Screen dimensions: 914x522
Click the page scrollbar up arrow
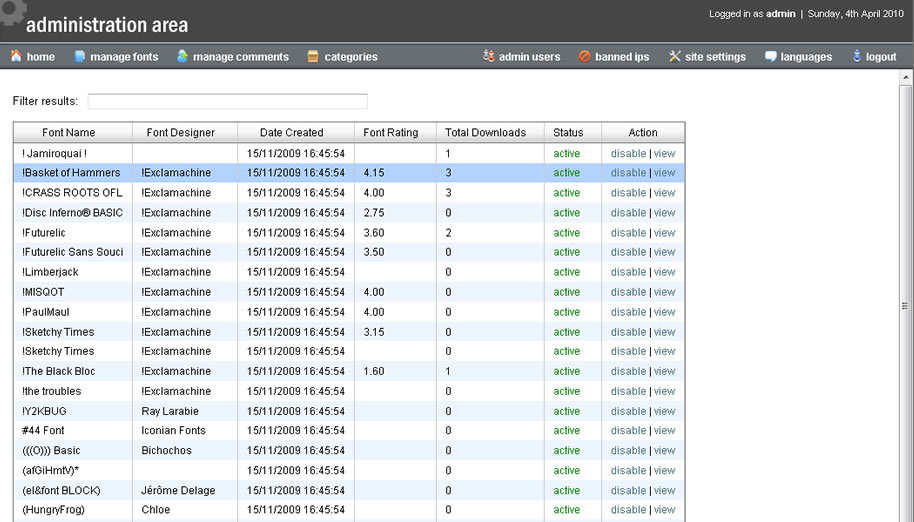(x=905, y=77)
